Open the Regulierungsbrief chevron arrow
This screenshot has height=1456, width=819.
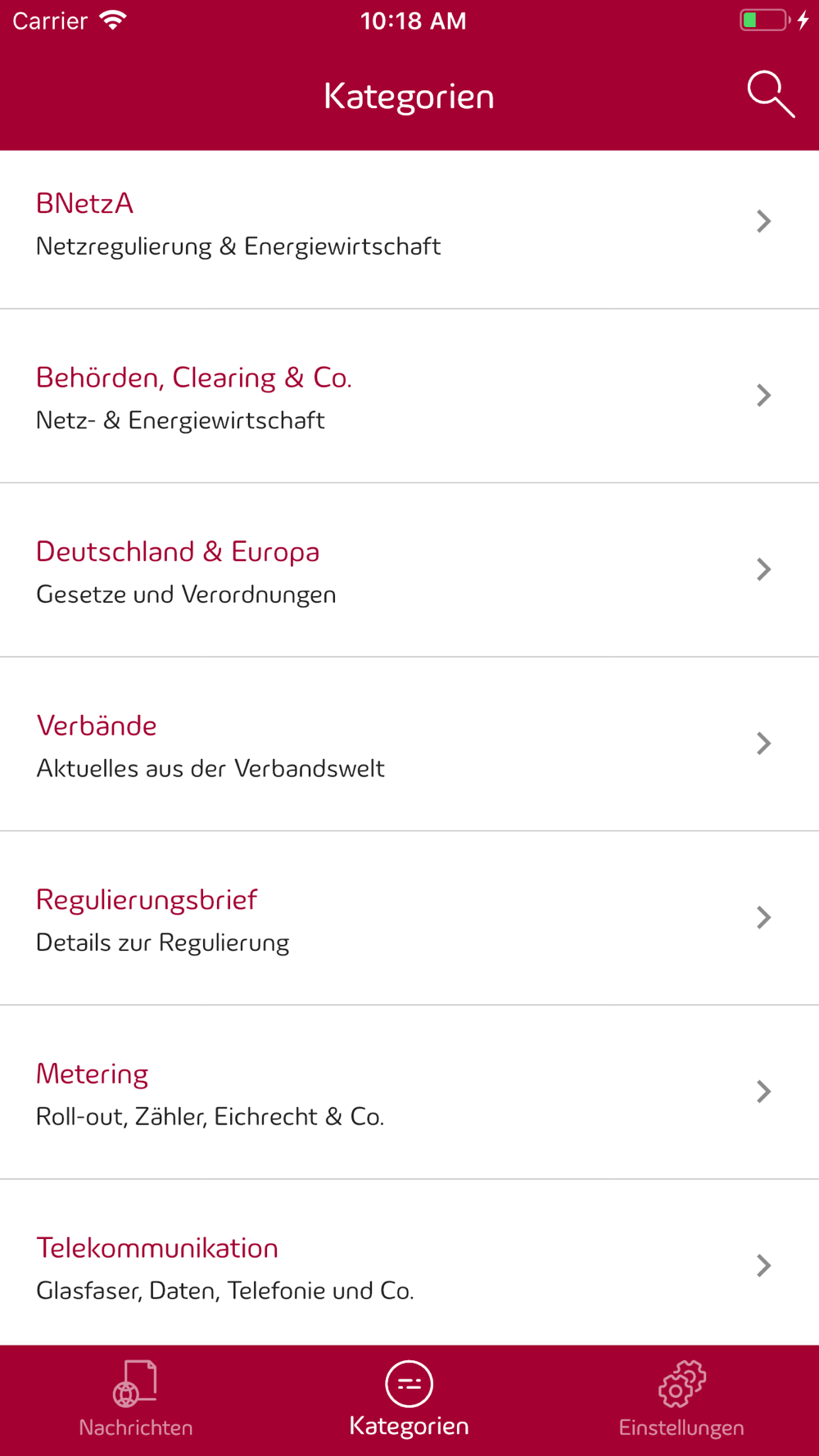(763, 917)
